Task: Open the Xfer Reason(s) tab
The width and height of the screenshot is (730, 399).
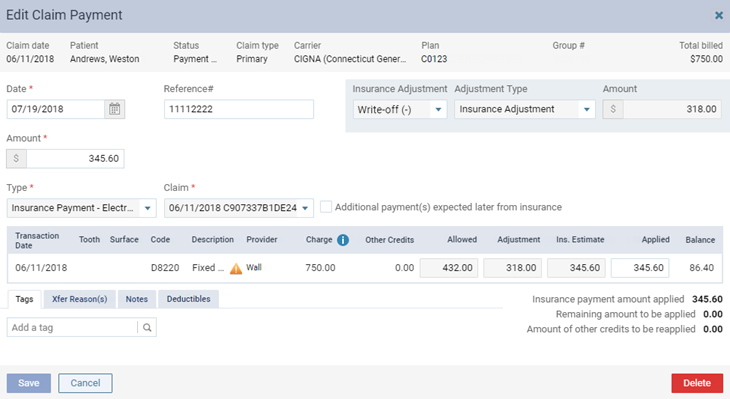Action: point(80,299)
